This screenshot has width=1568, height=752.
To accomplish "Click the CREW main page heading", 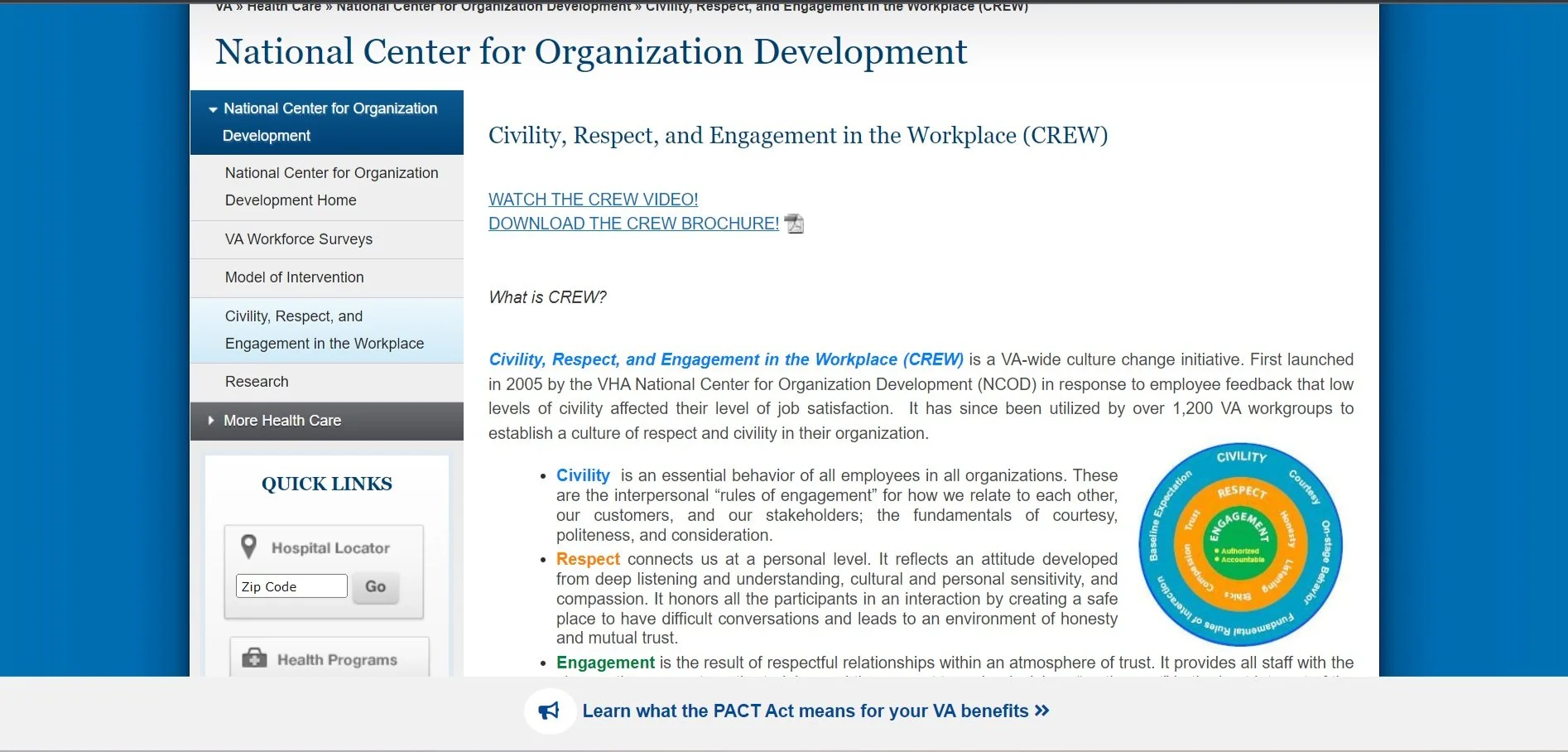I will pos(798,136).
